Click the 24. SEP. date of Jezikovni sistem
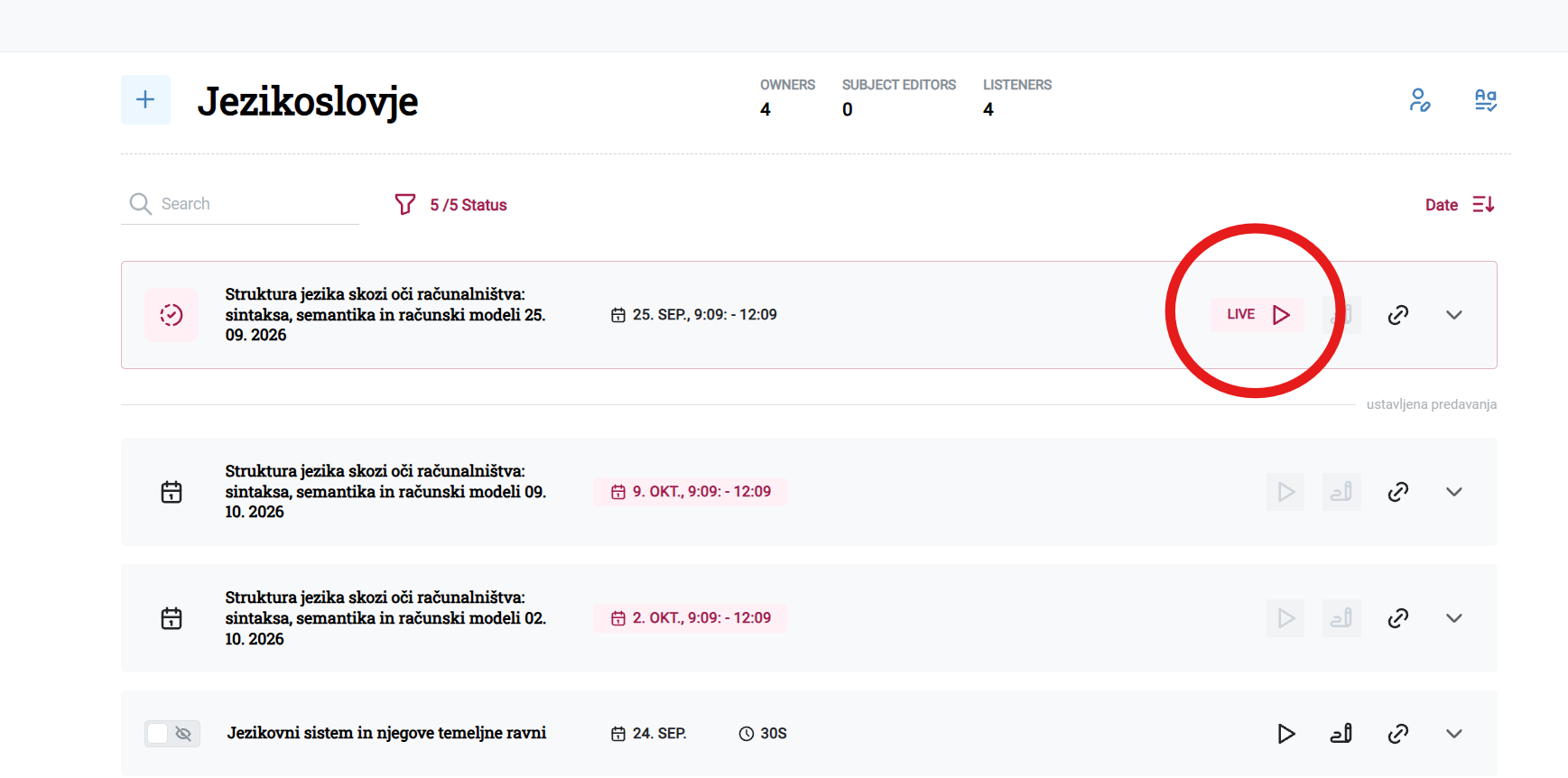This screenshot has height=778, width=1568. point(649,734)
